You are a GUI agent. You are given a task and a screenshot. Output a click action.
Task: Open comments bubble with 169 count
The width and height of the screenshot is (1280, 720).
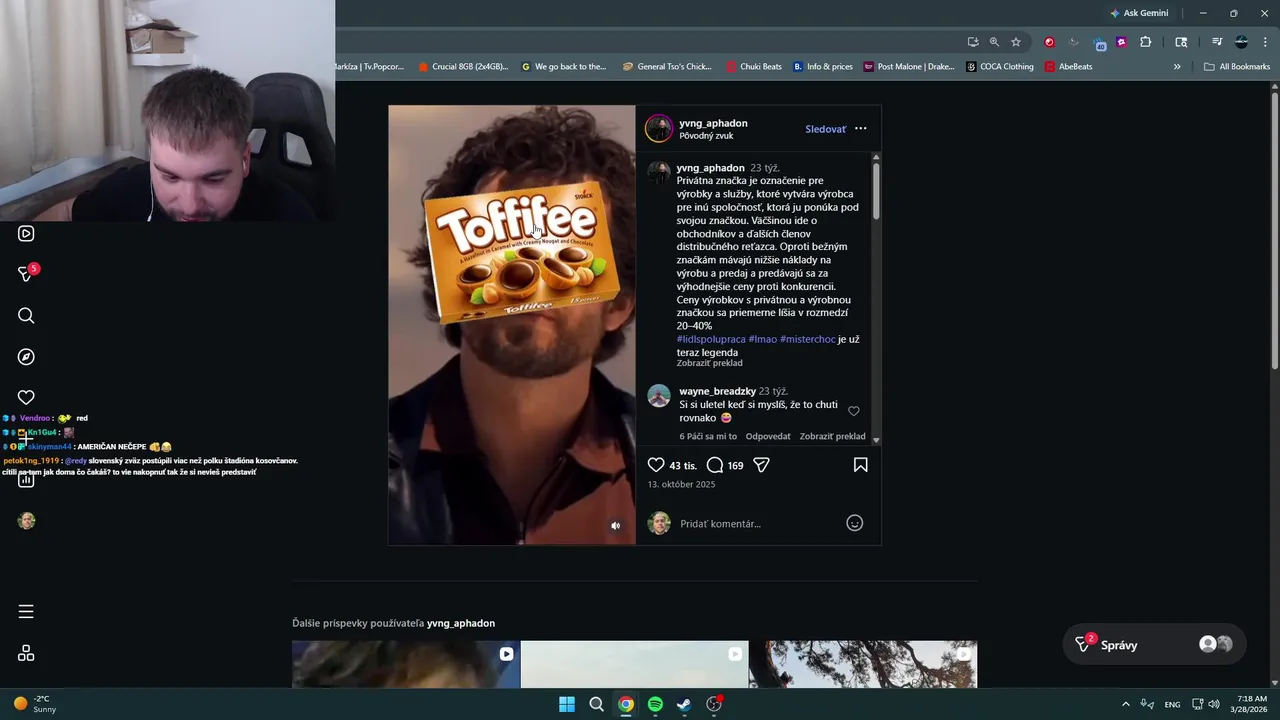coord(725,465)
